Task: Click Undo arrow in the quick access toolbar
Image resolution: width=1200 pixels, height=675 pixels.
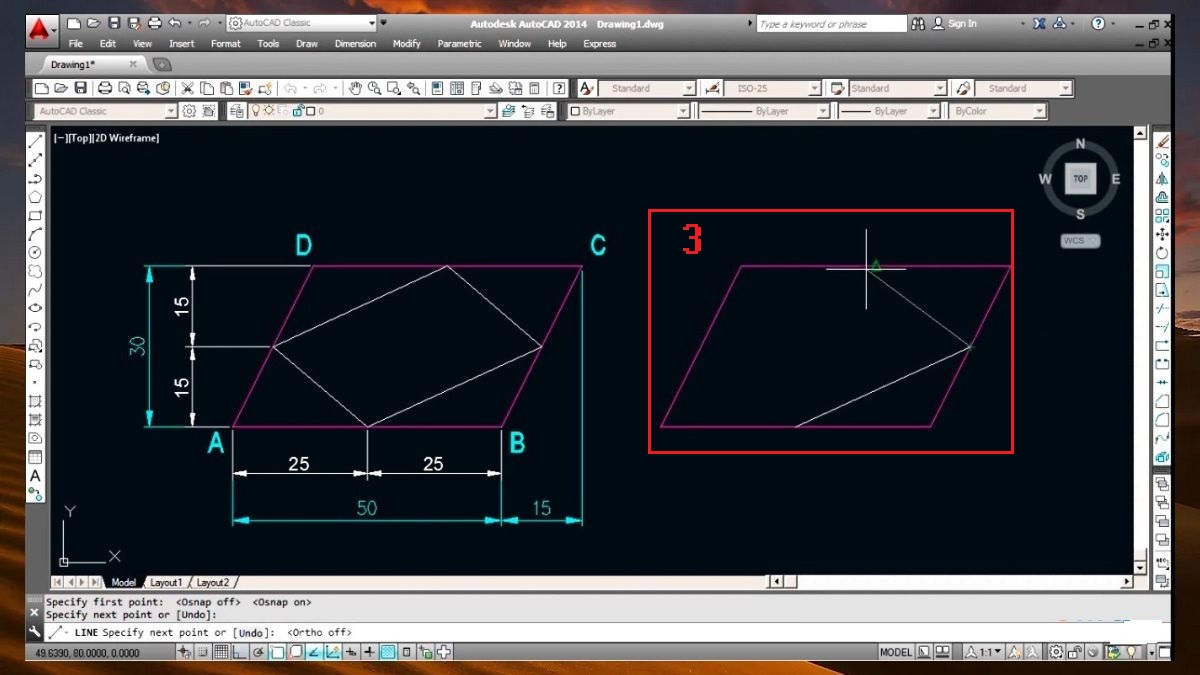Action: 175,22
